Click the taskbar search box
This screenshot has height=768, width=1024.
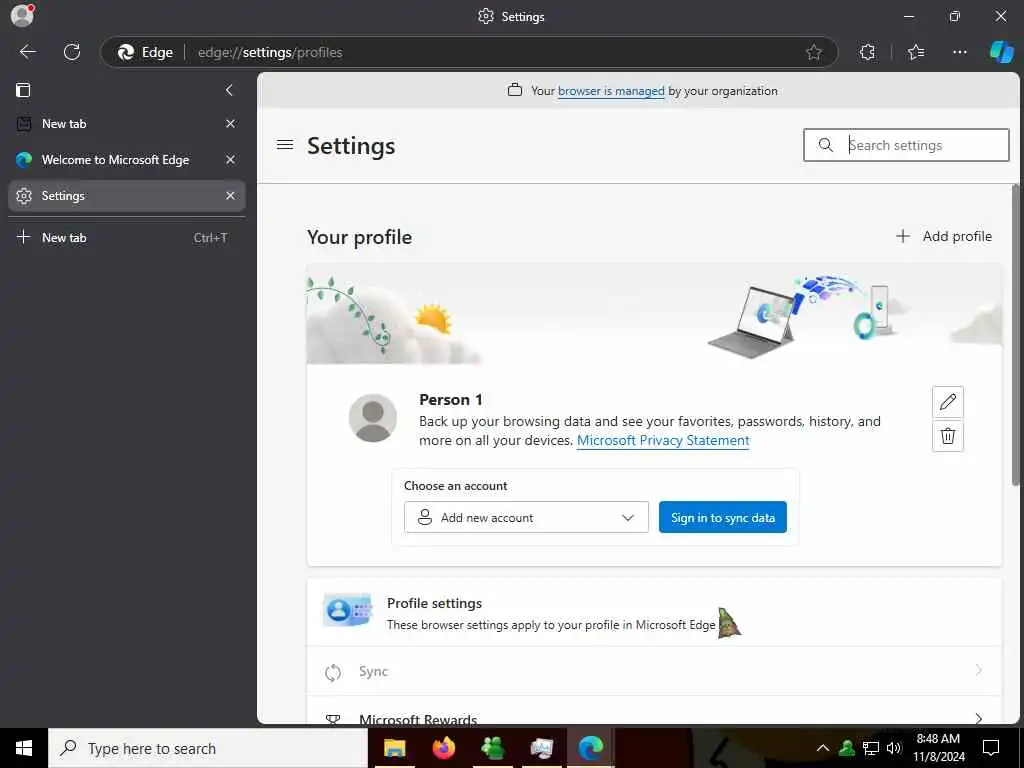(x=208, y=748)
